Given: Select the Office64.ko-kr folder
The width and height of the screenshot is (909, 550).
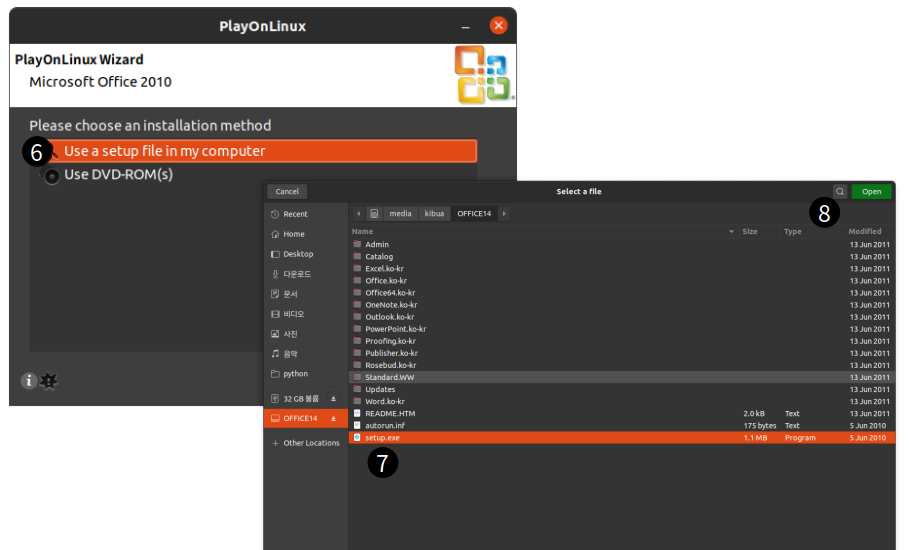Looking at the screenshot, I should (621, 293).
